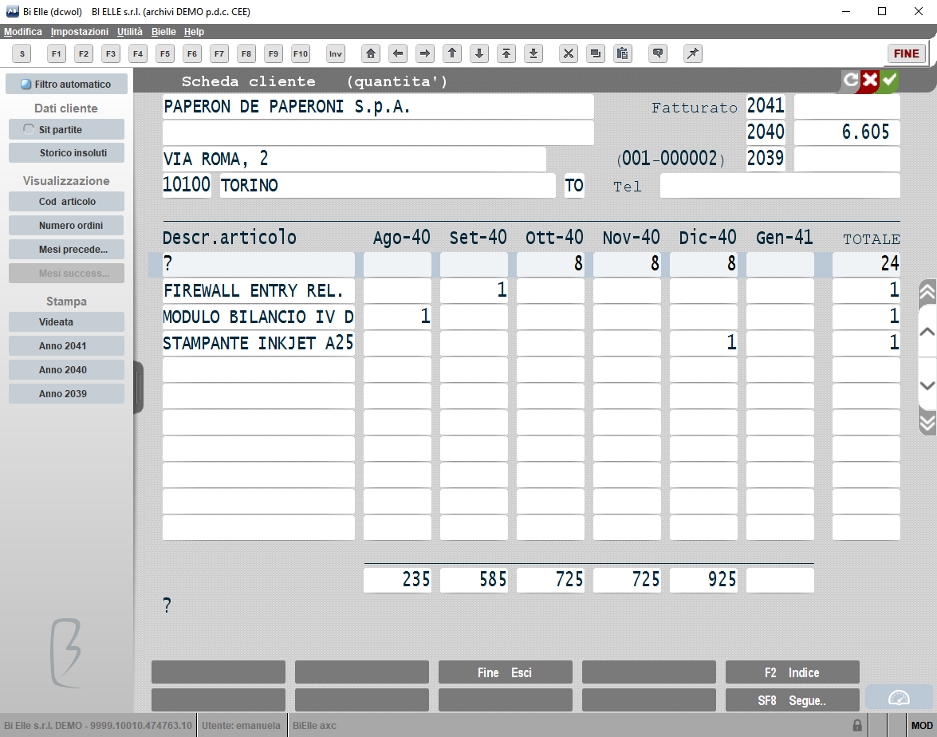Click the pin icon in the toolbar
Viewport: 937px width, 737px height.
click(693, 54)
